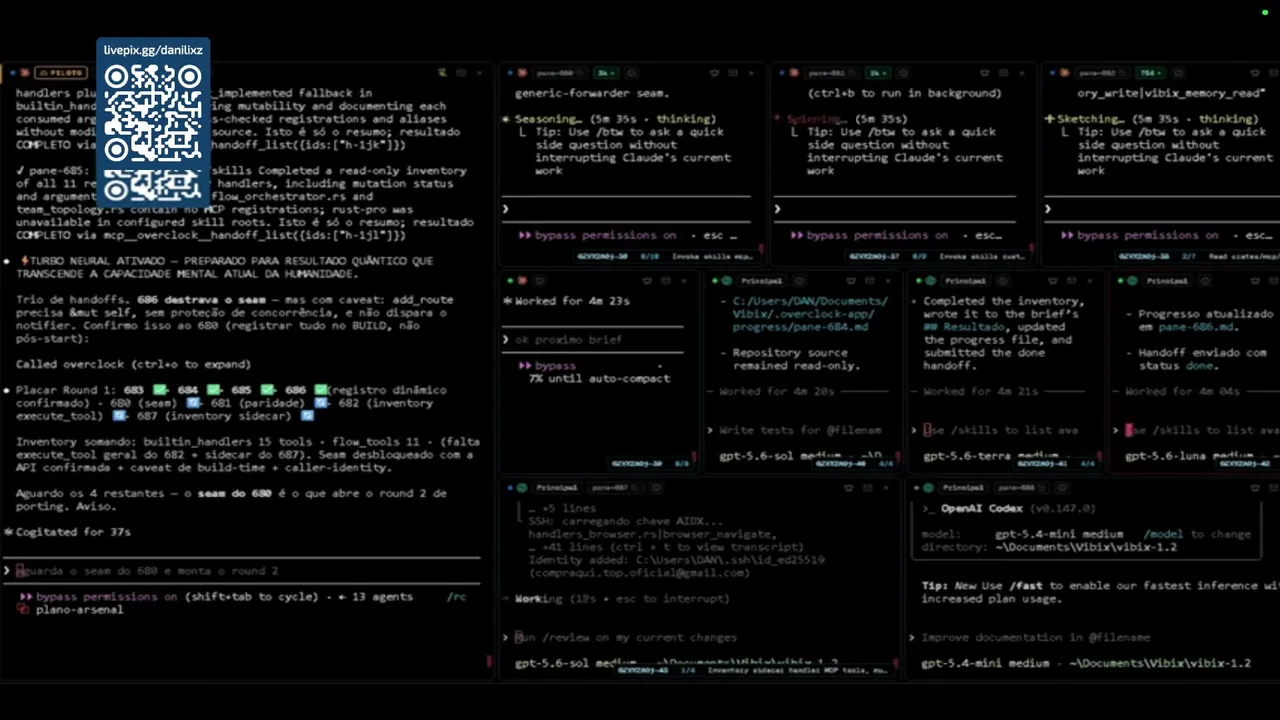Viewport: 1280px width, 720px height.
Task: Click the red agent icon on pane-682 header
Action: [1065, 73]
